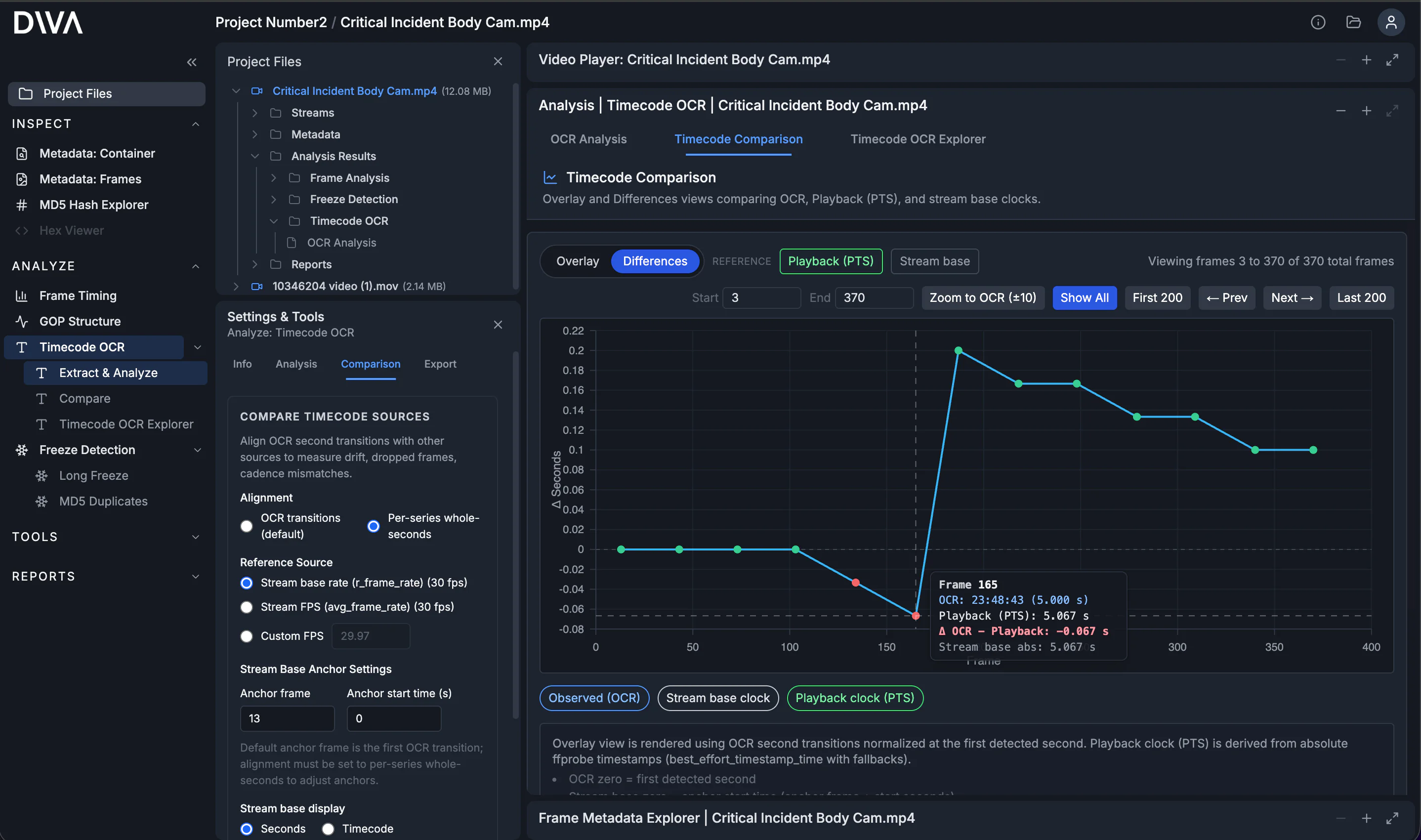This screenshot has height=840, width=1421.
Task: Open the project folder icon in header
Action: click(1353, 23)
